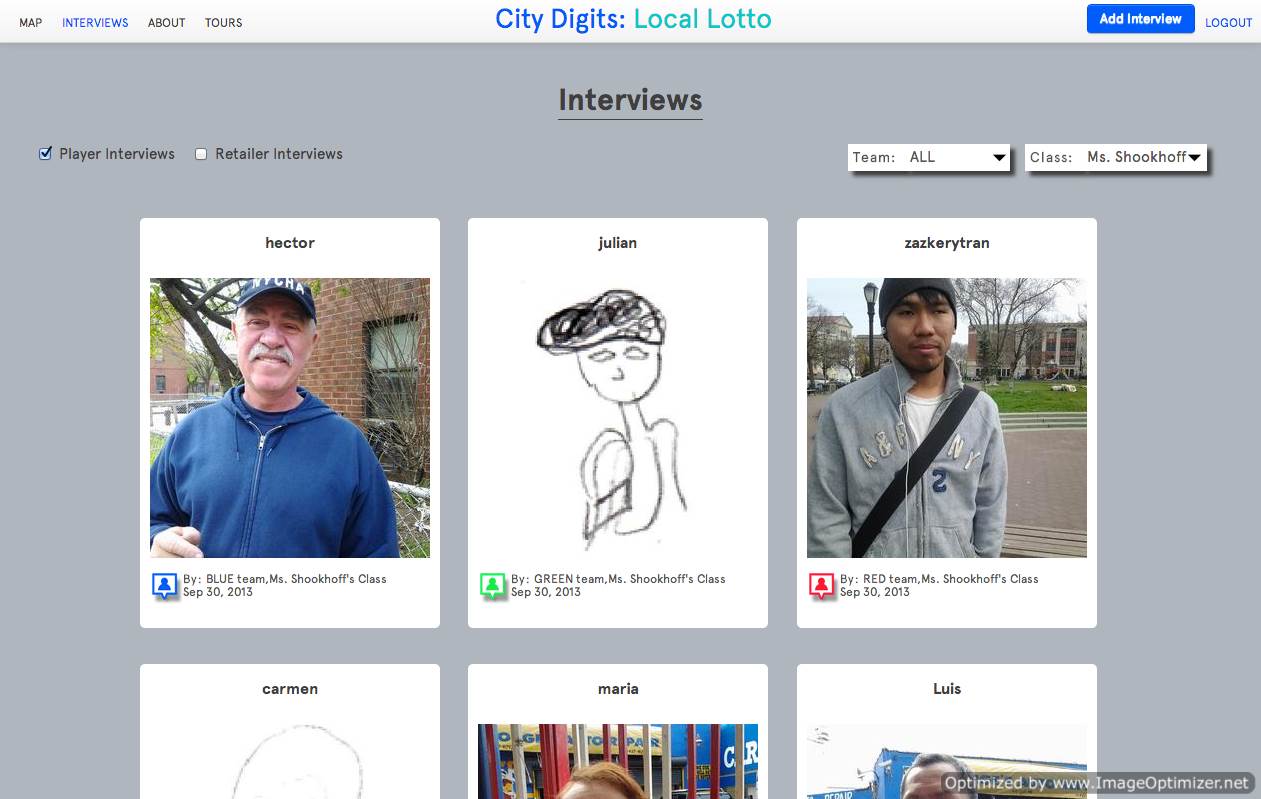Click the zazkerytran card title
The image size is (1261, 799).
coord(947,243)
